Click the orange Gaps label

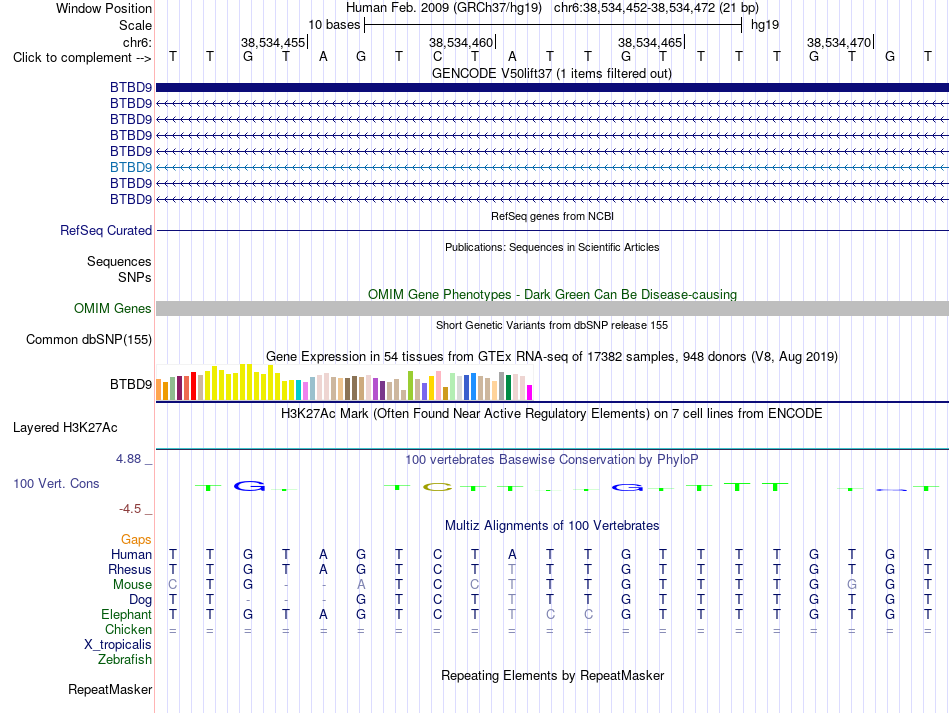coord(136,539)
